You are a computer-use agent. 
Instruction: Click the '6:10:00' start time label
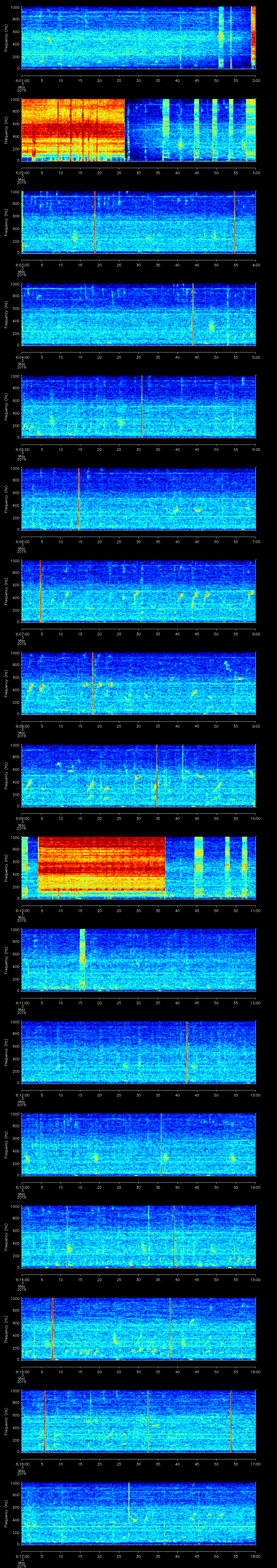22,910
